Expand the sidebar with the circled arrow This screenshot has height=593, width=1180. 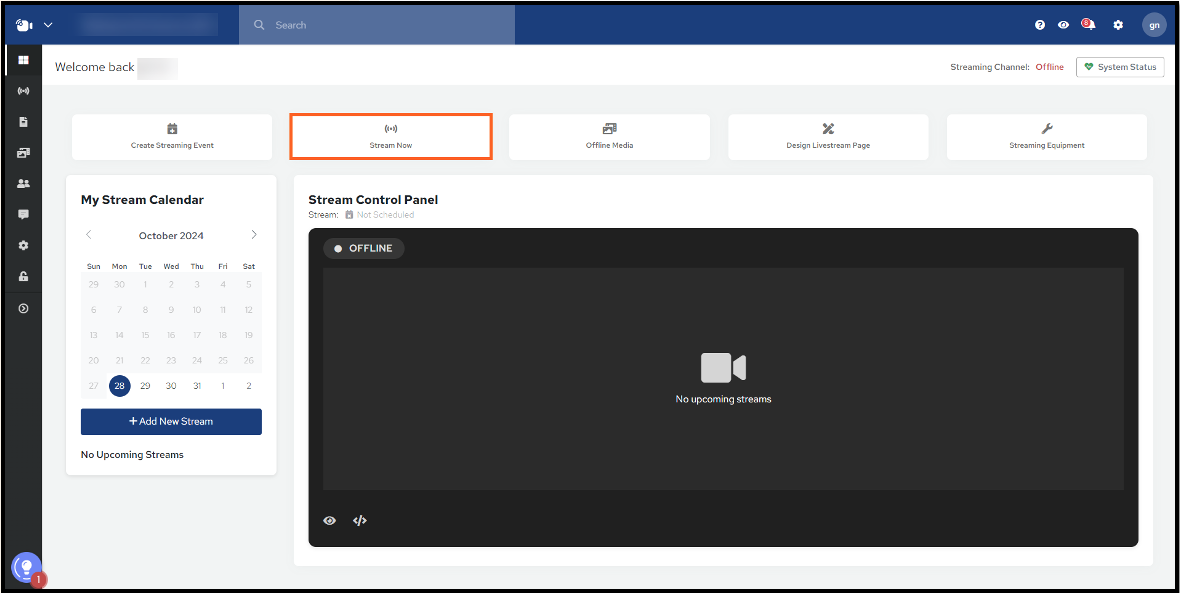[x=23, y=309]
